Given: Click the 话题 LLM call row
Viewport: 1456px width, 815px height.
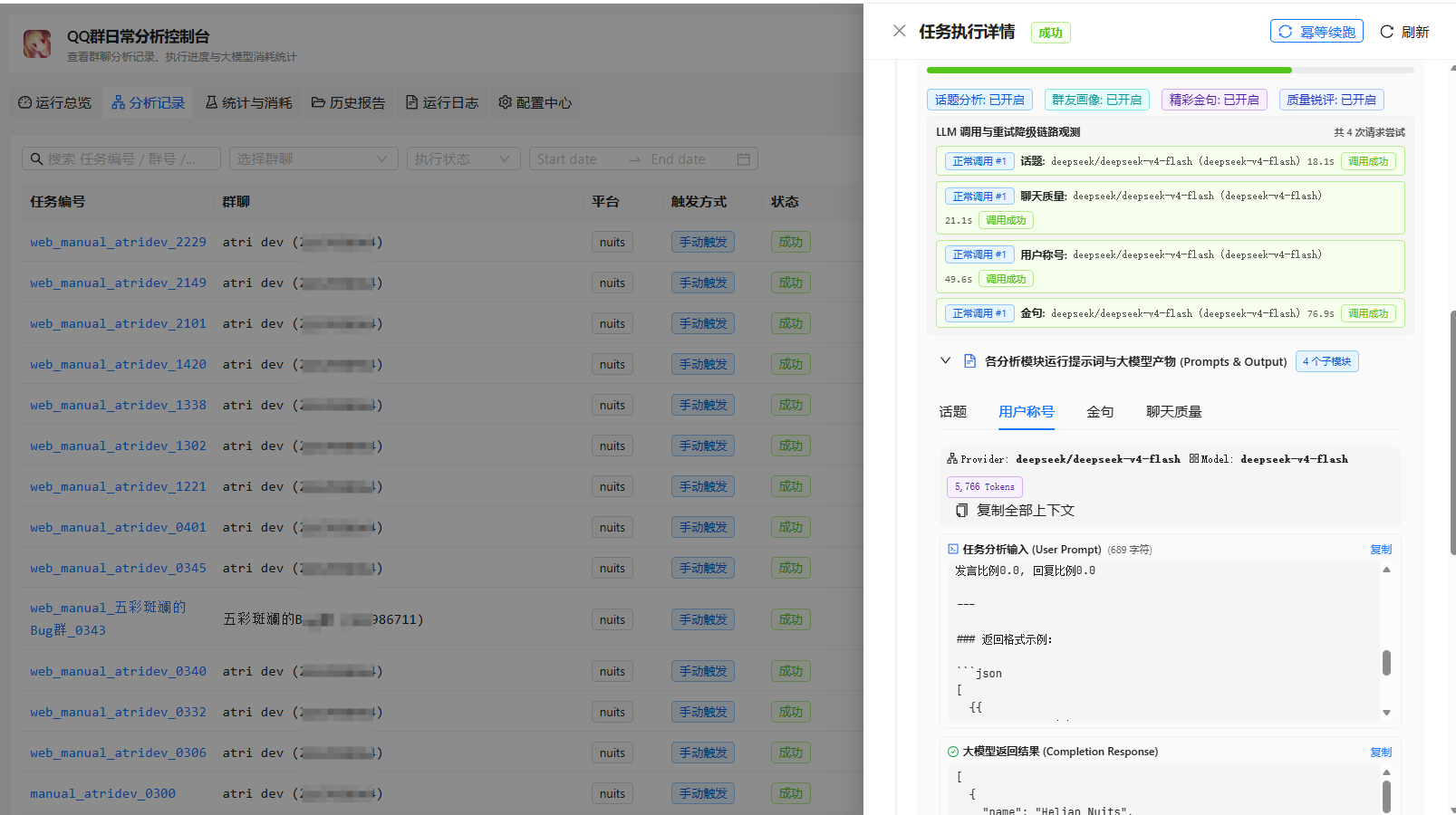Looking at the screenshot, I should tap(1170, 161).
